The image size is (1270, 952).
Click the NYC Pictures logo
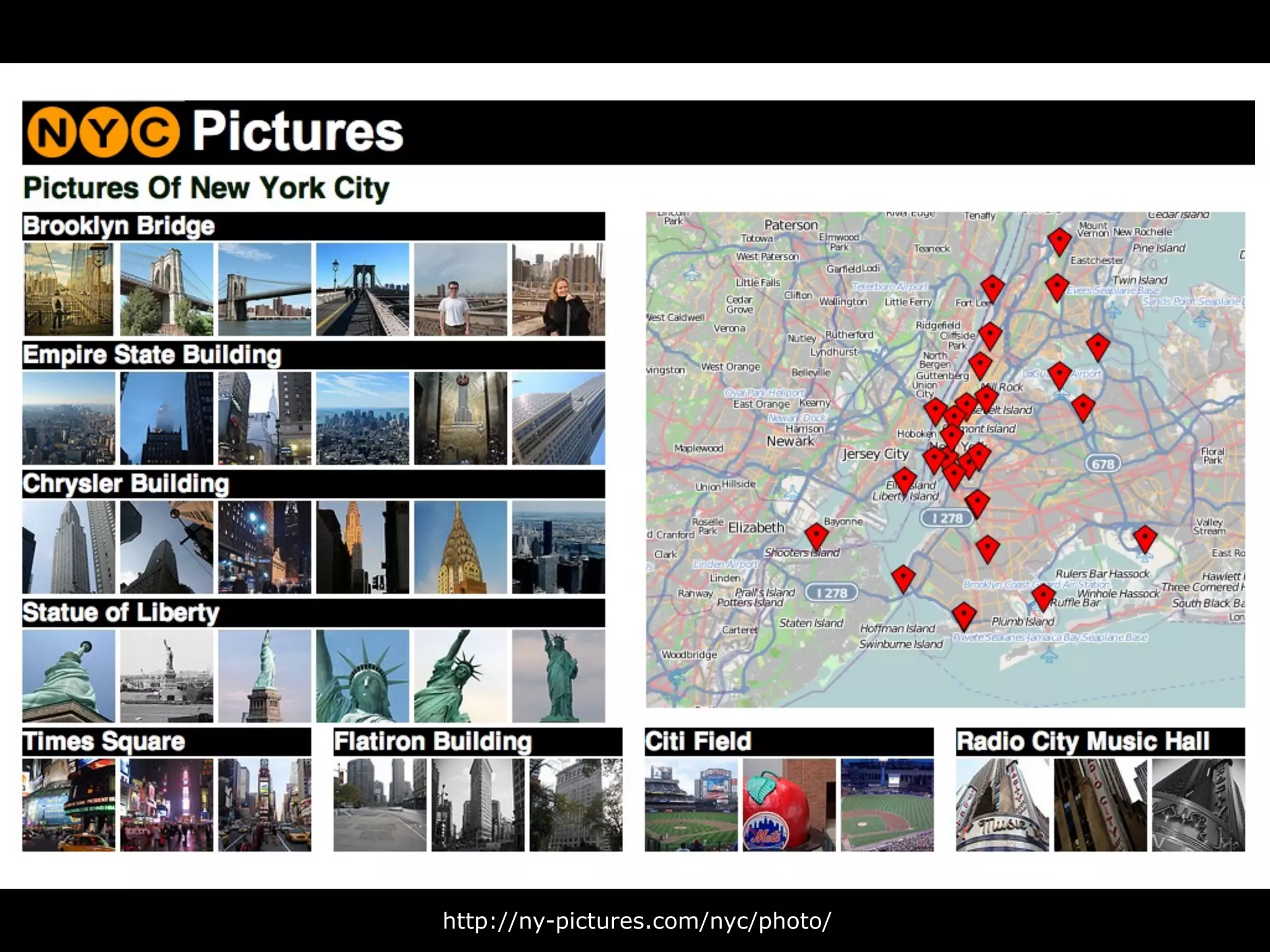pyautogui.click(x=215, y=132)
